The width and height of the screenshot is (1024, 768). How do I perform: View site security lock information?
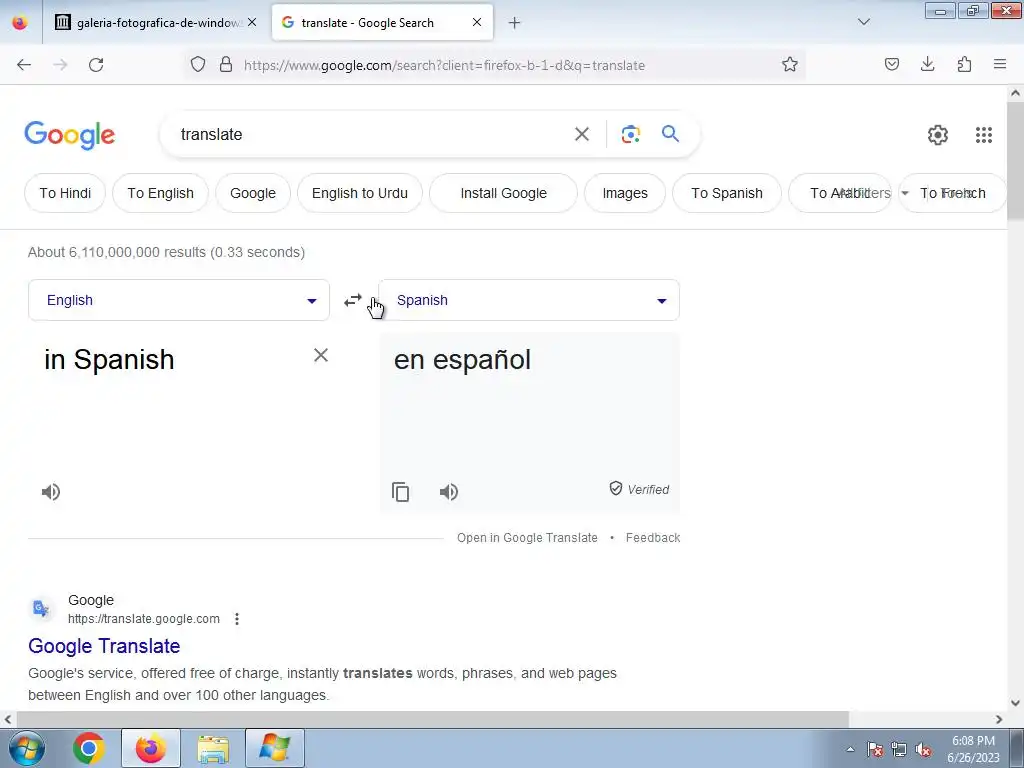pos(226,65)
